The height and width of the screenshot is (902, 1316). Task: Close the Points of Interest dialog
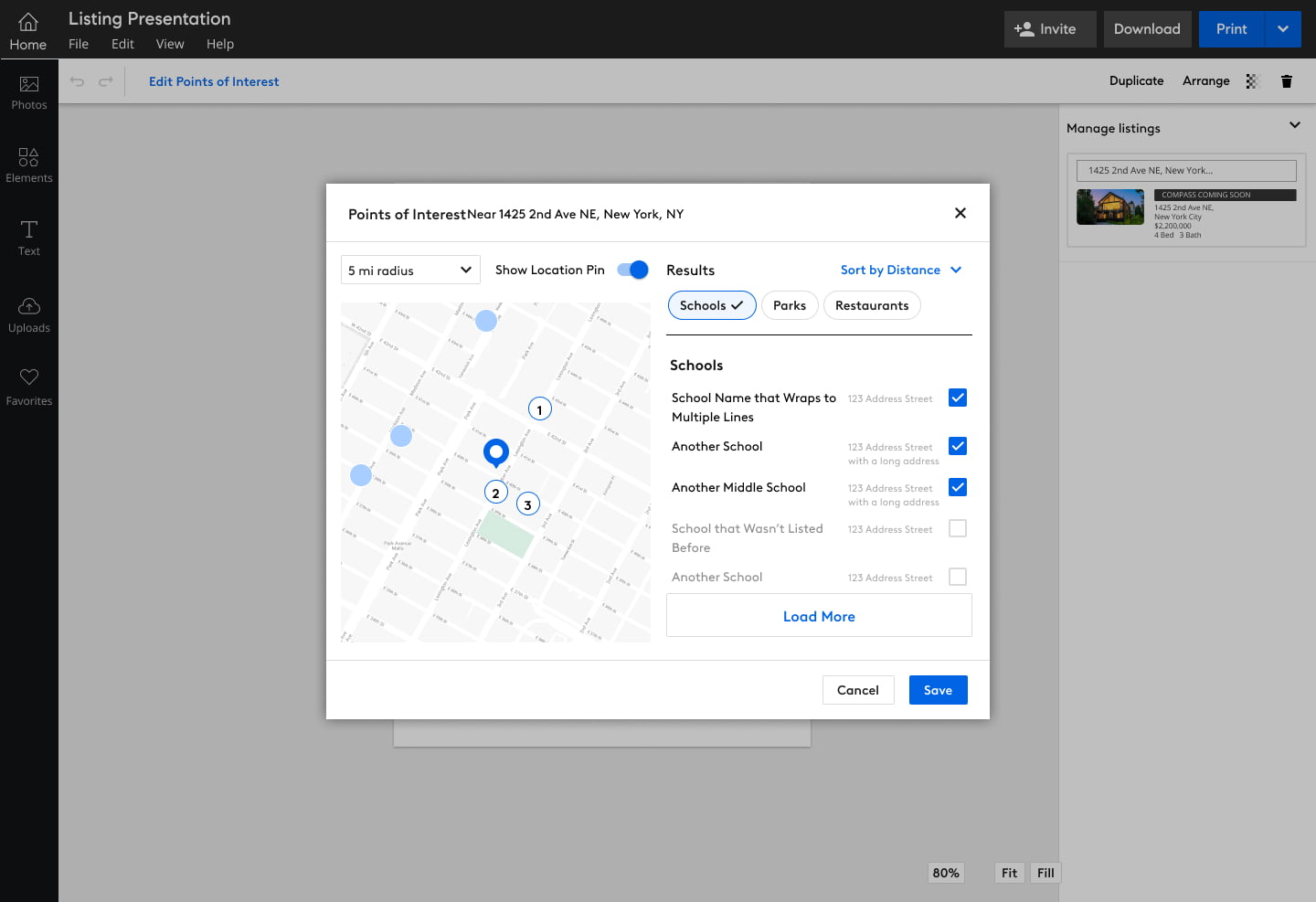pos(960,213)
